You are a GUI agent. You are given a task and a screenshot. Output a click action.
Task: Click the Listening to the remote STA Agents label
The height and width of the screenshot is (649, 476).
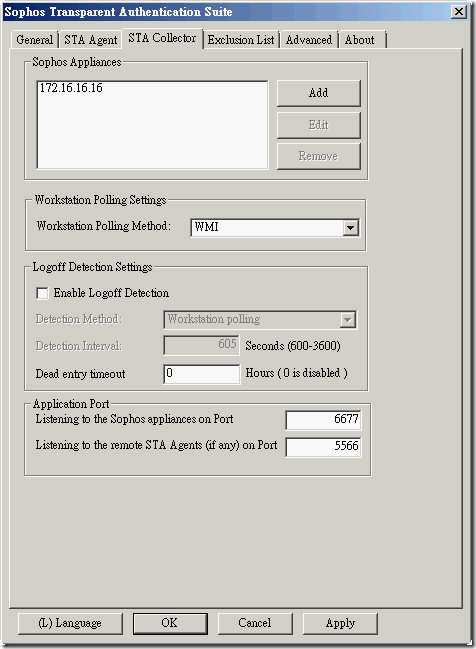click(x=156, y=445)
